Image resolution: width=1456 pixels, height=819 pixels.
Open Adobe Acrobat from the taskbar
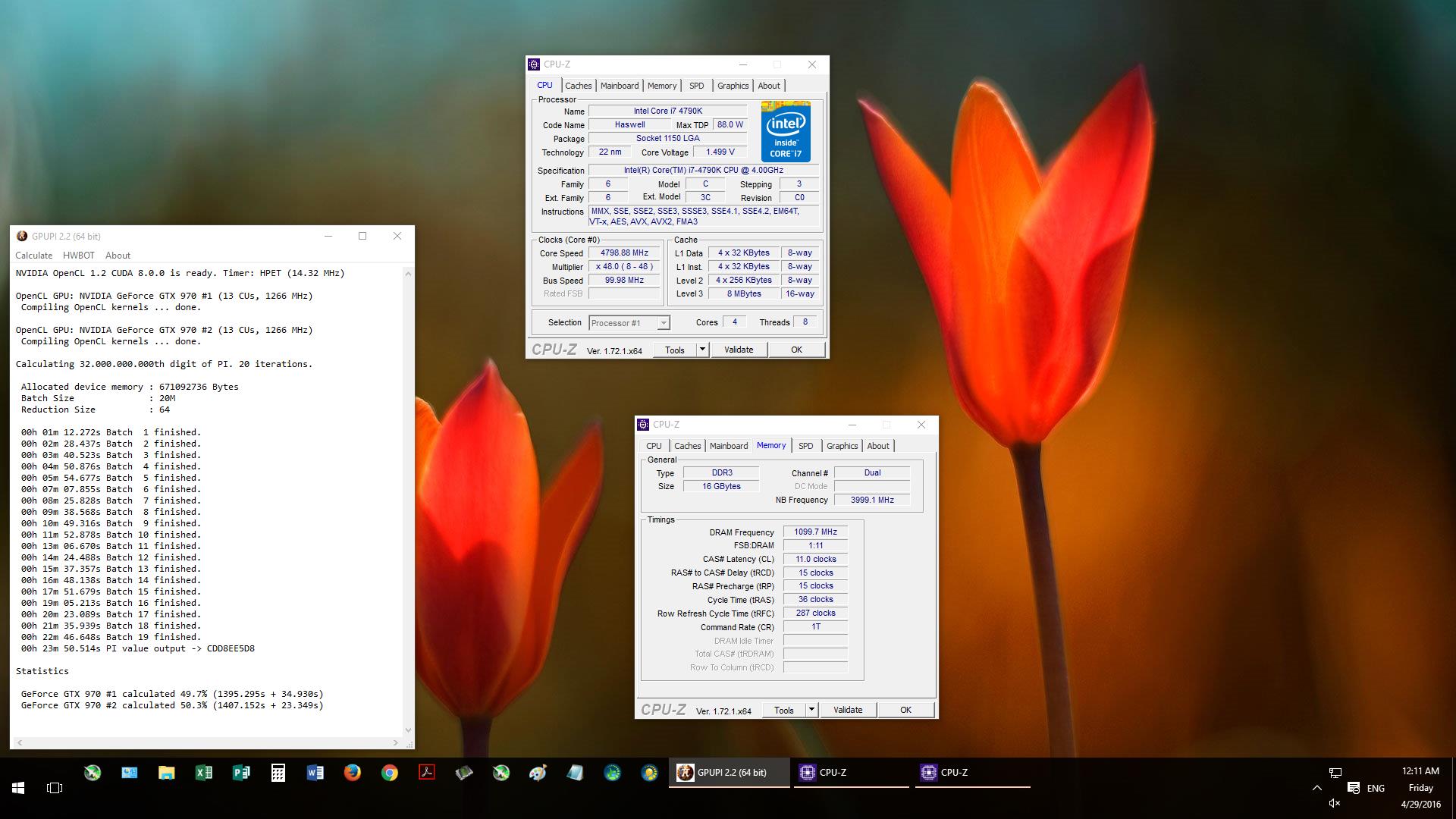(x=427, y=773)
